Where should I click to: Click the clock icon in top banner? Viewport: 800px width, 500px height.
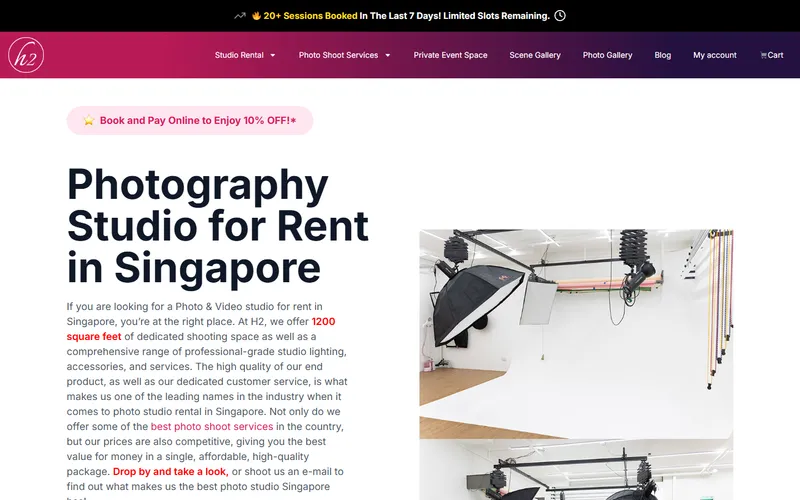click(x=560, y=16)
